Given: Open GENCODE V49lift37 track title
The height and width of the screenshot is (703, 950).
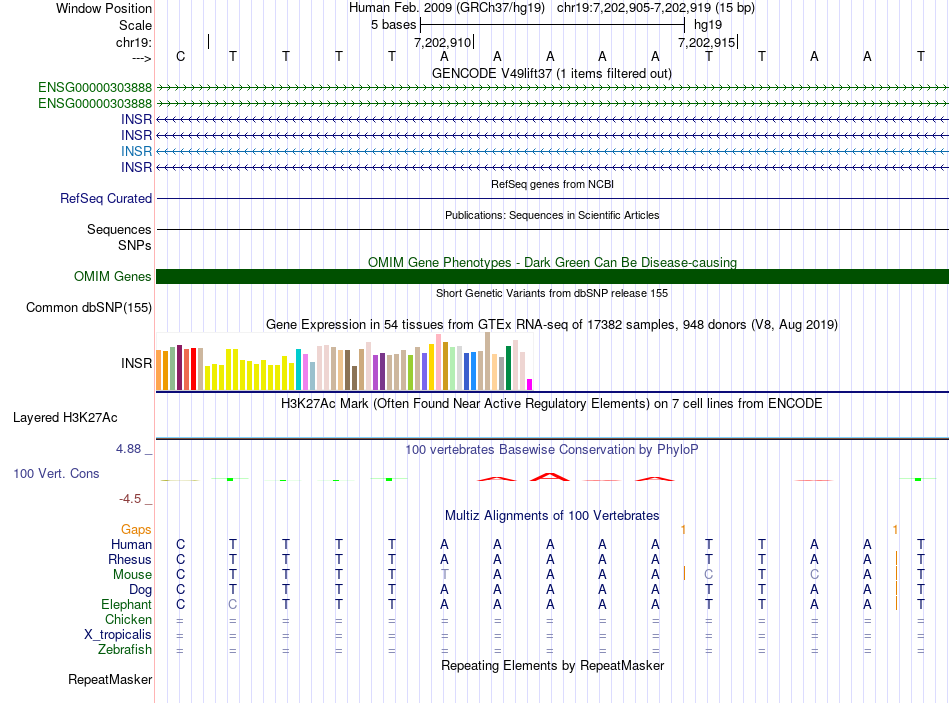Looking at the screenshot, I should (551, 73).
